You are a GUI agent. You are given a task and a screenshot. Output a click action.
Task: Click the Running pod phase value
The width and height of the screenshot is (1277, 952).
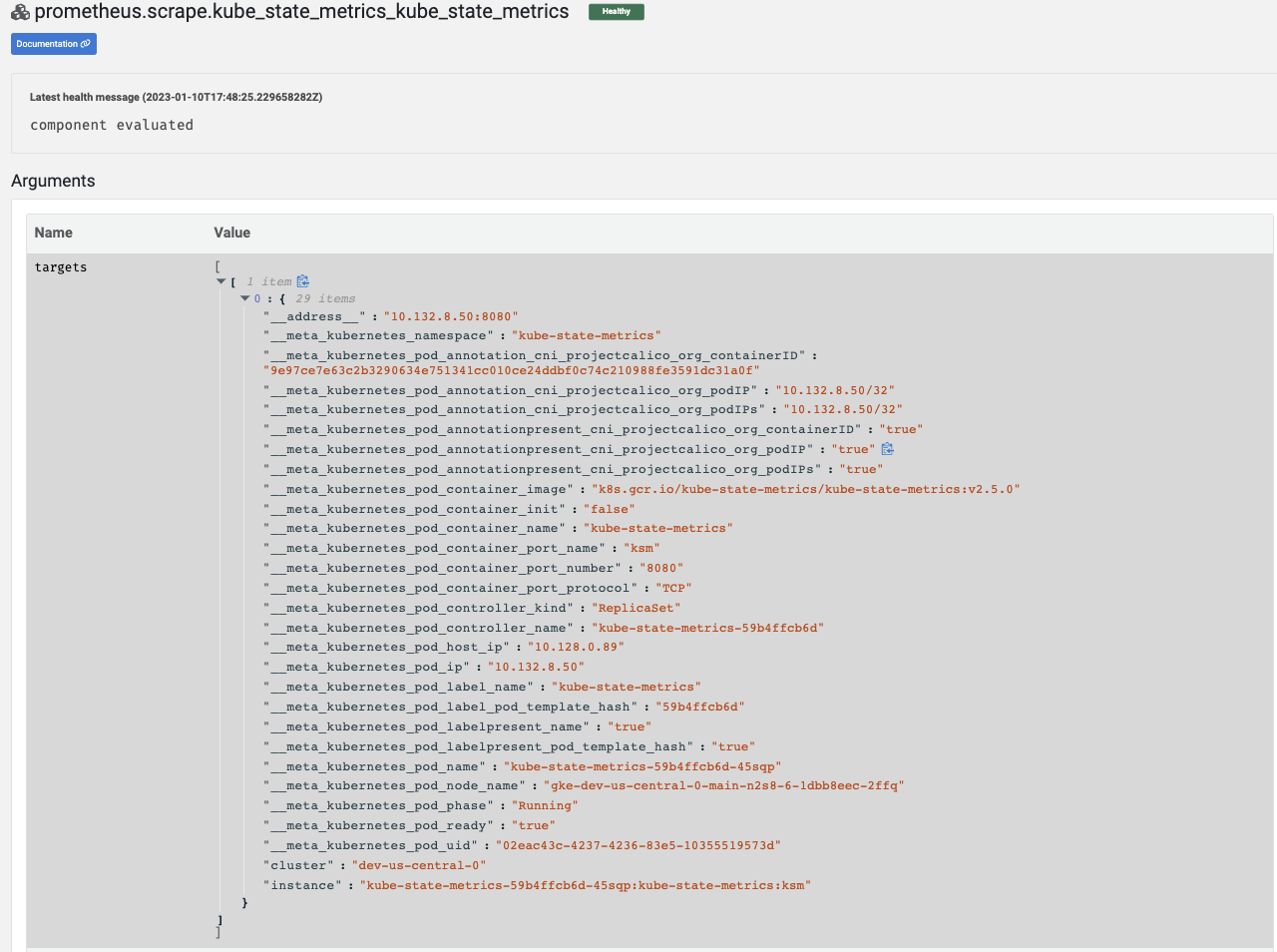pos(546,805)
